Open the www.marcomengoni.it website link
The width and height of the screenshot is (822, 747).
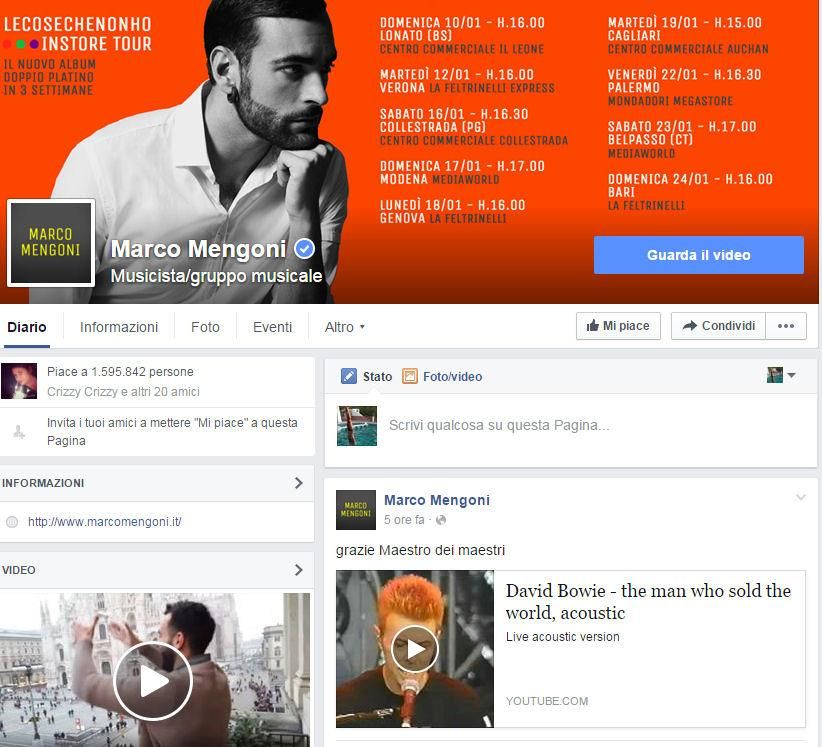(104, 522)
